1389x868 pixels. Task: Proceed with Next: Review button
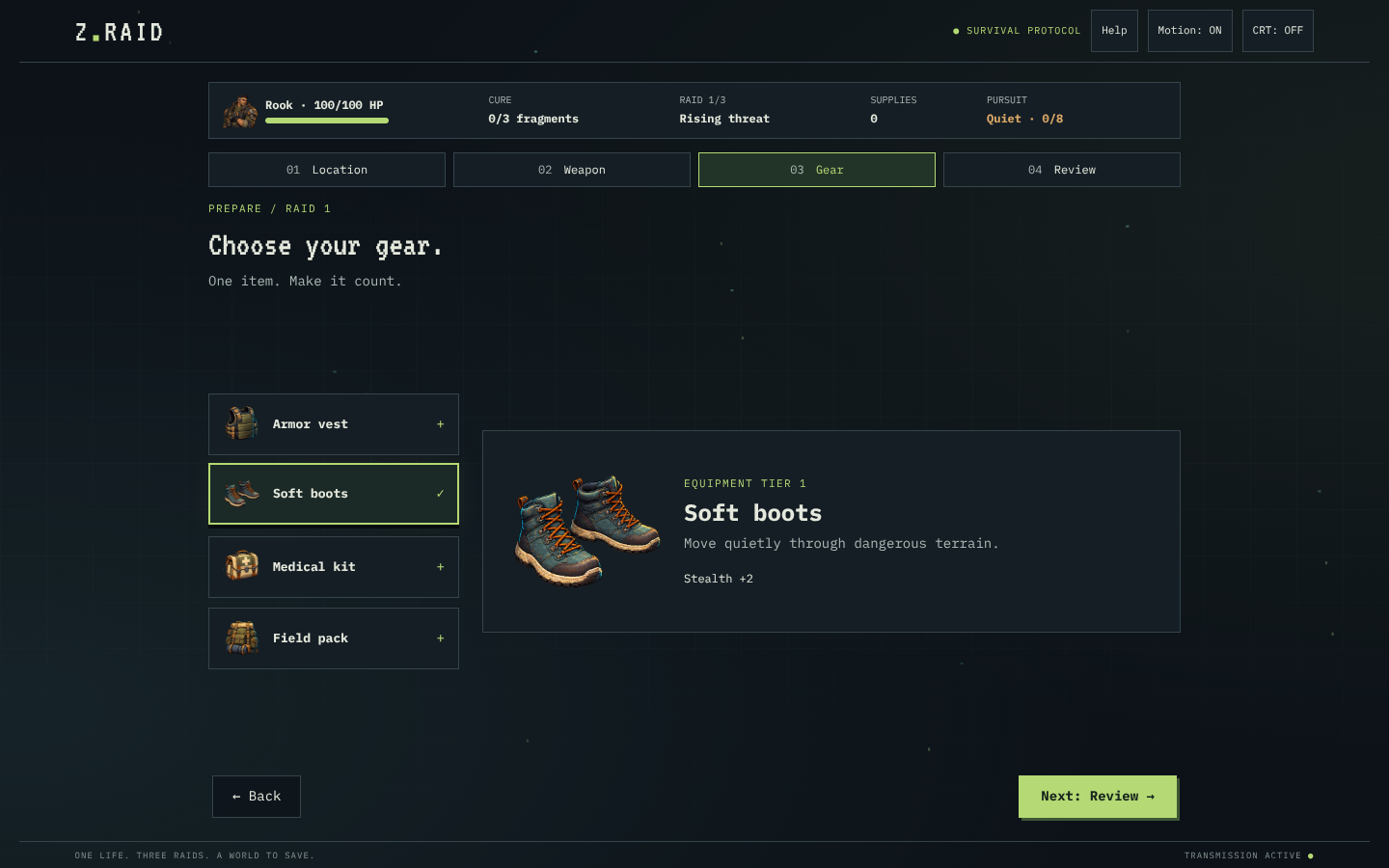[1098, 797]
